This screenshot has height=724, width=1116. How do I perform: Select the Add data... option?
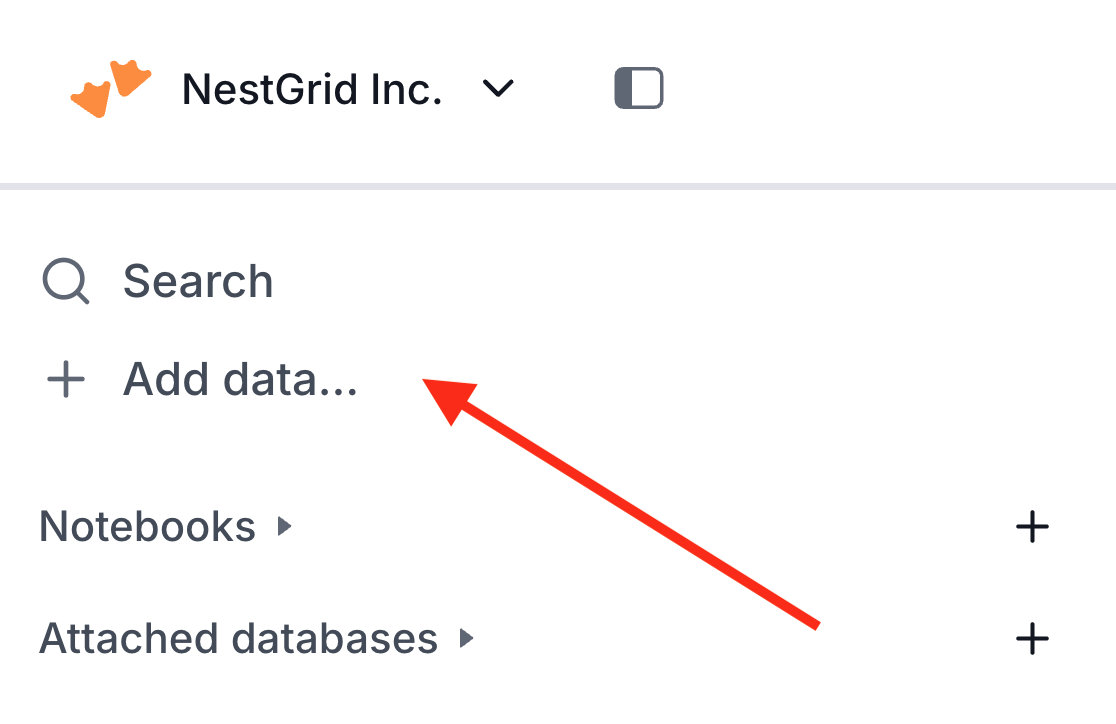click(240, 381)
